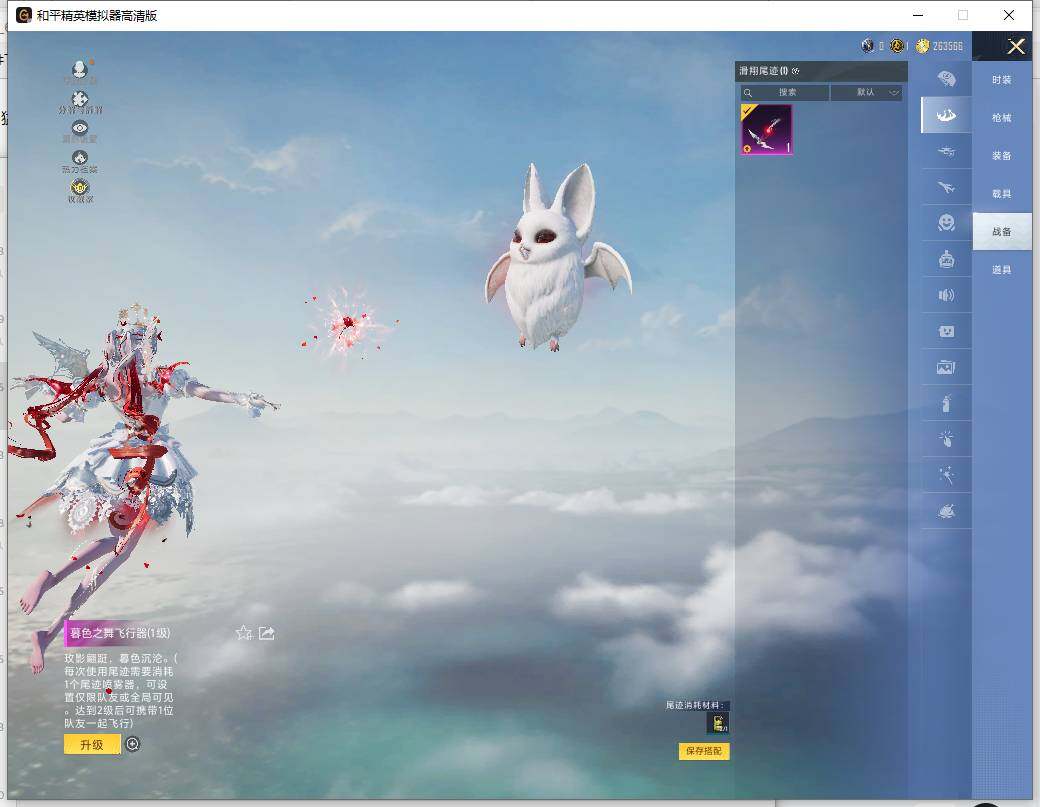
Task: Click the 升级 upgrade button
Action: tap(92, 745)
